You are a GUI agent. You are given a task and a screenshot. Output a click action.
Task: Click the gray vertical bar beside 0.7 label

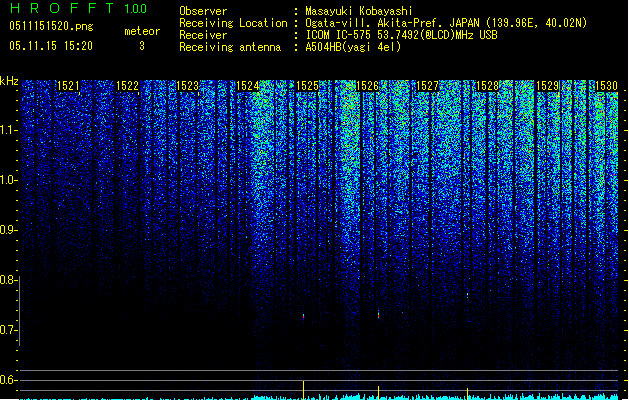point(19,311)
